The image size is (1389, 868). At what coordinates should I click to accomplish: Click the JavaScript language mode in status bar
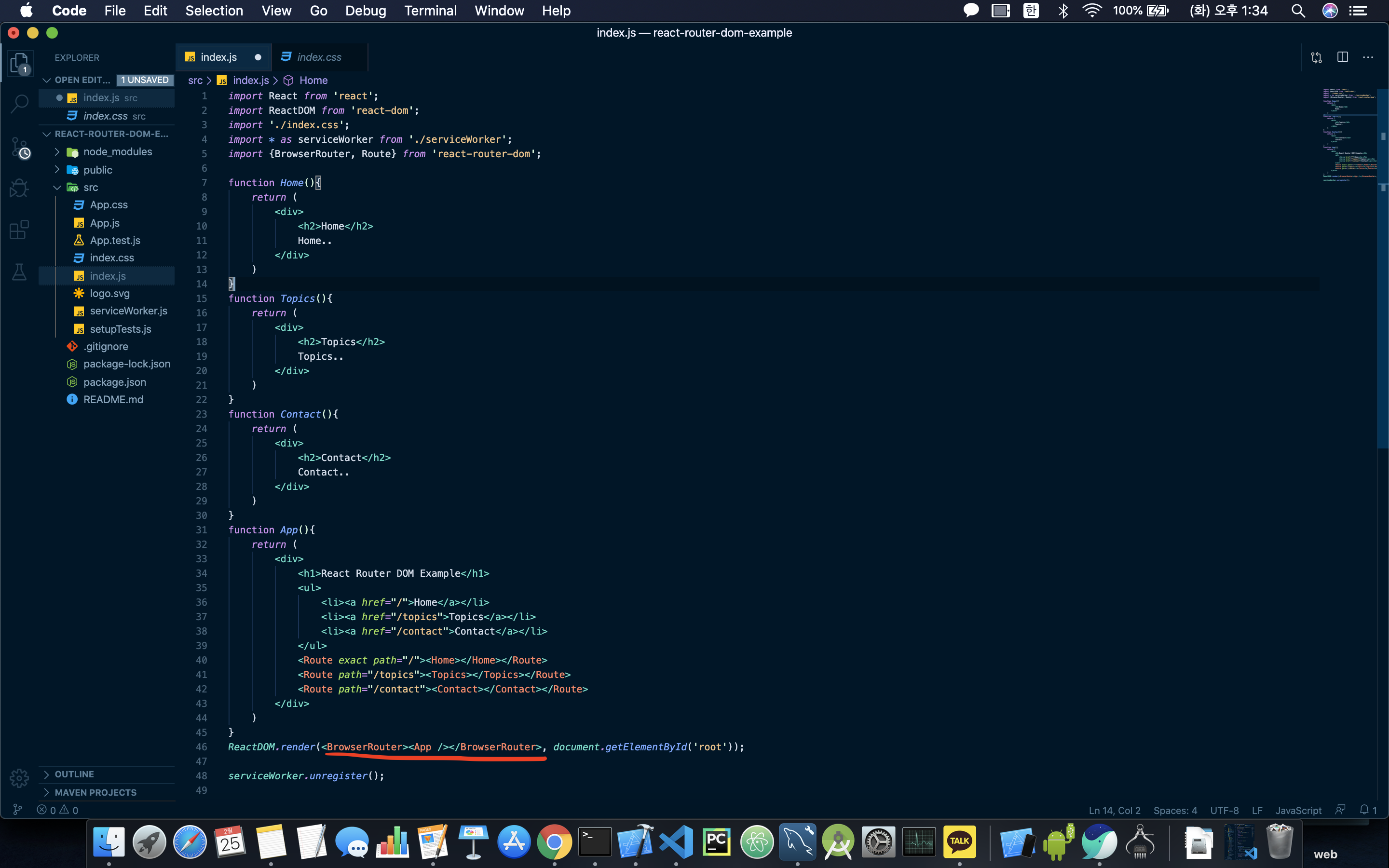(1298, 810)
